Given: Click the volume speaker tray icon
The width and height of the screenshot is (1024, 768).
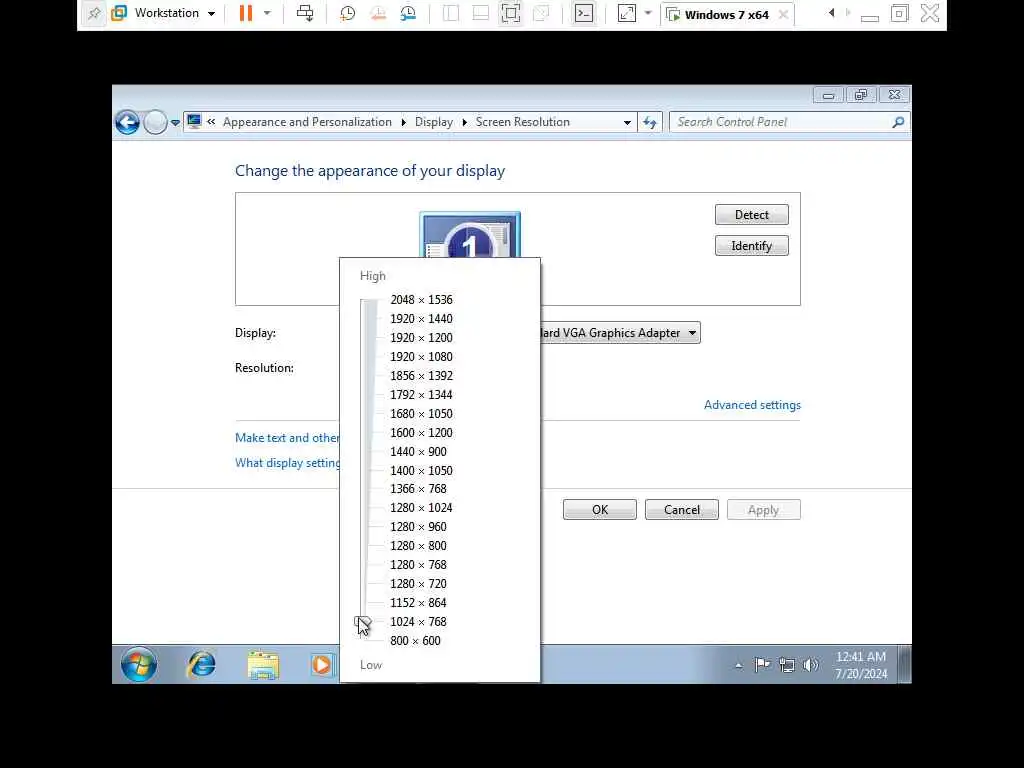Looking at the screenshot, I should [x=810, y=665].
